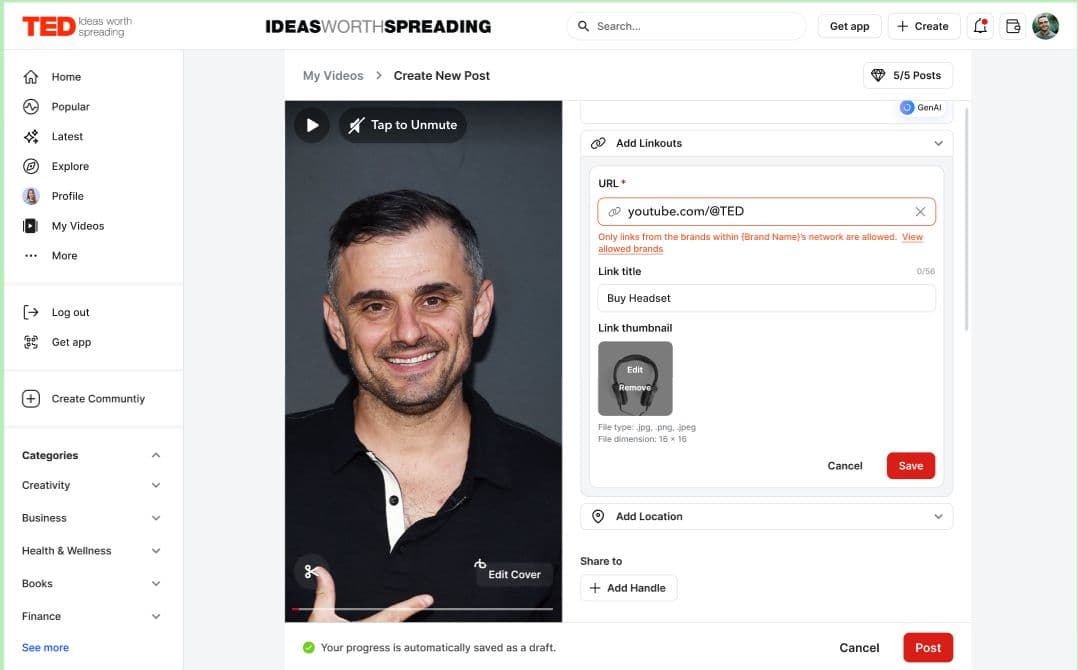The height and width of the screenshot is (670, 1078).
Task: Click the Create button in header
Action: [x=923, y=26]
